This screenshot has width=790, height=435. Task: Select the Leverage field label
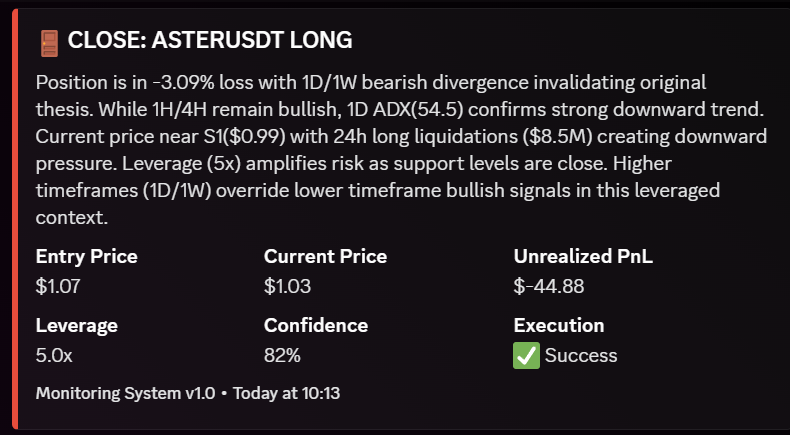coord(76,325)
